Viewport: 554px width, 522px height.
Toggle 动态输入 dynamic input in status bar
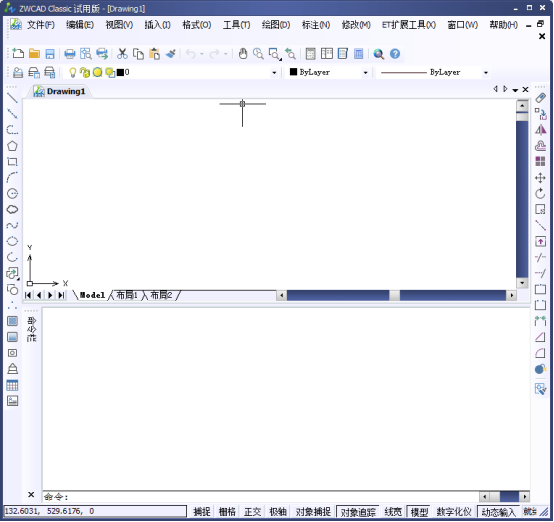pos(499,511)
